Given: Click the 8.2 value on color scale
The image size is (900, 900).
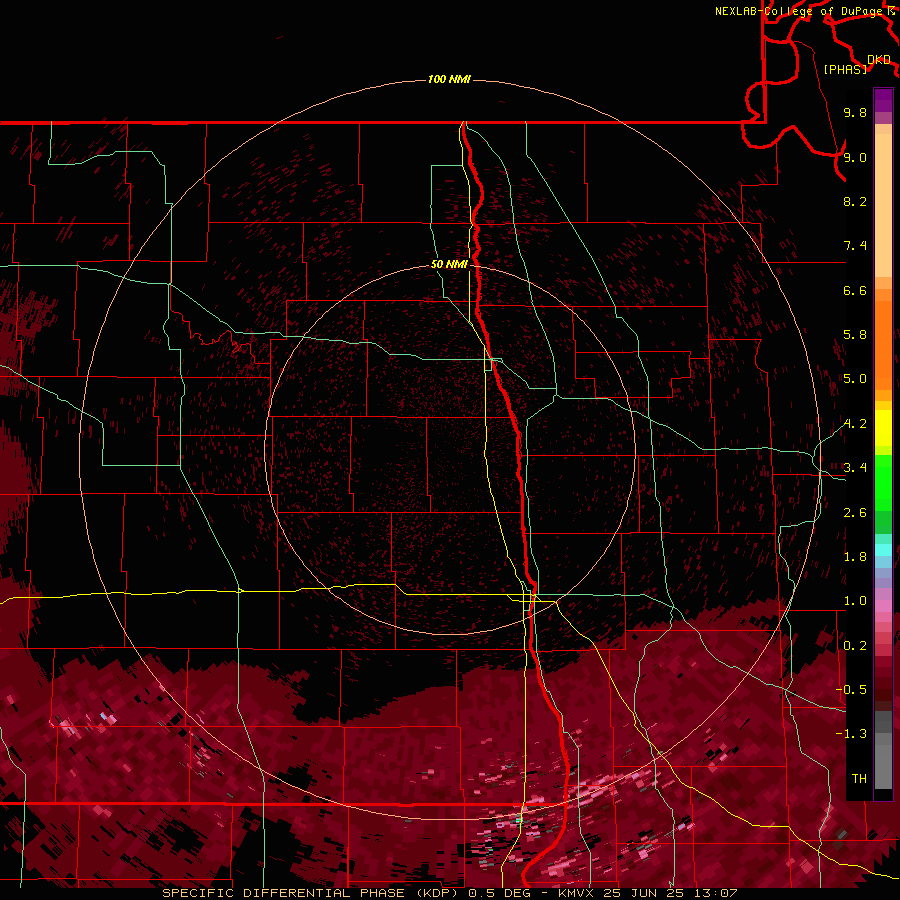Looking at the screenshot, I should click(x=855, y=201).
